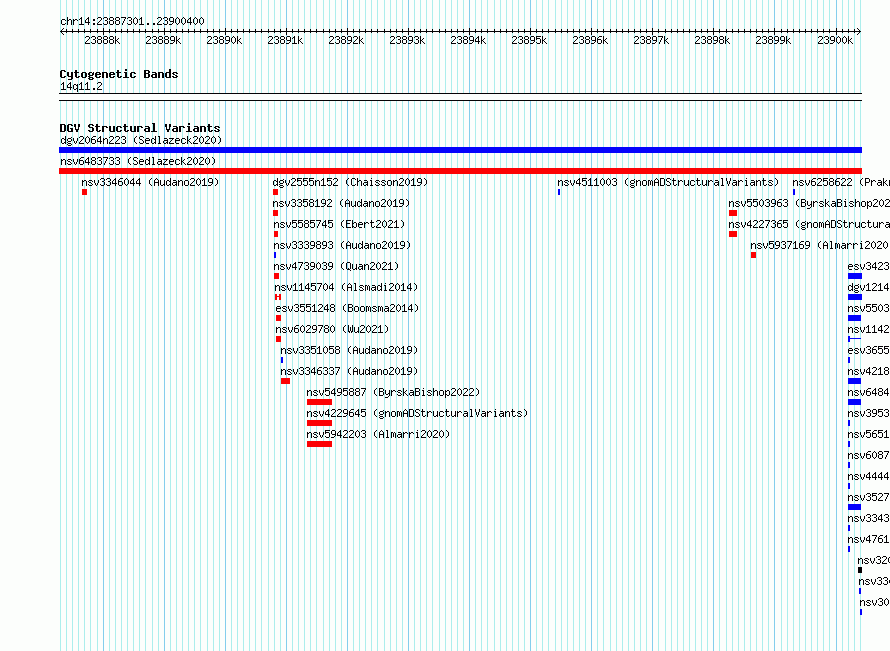Click the blue bar under esv3423
This screenshot has width=890, height=651.
(855, 276)
